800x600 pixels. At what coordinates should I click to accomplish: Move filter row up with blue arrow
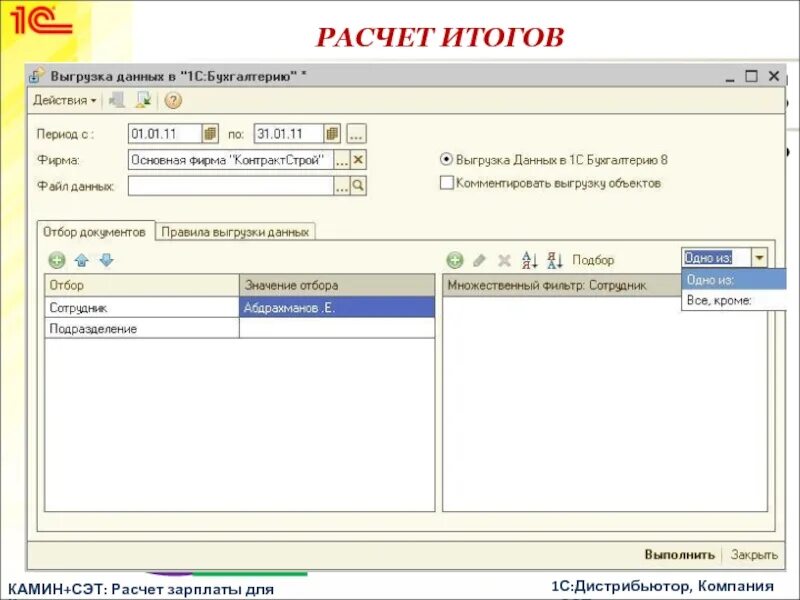(82, 261)
